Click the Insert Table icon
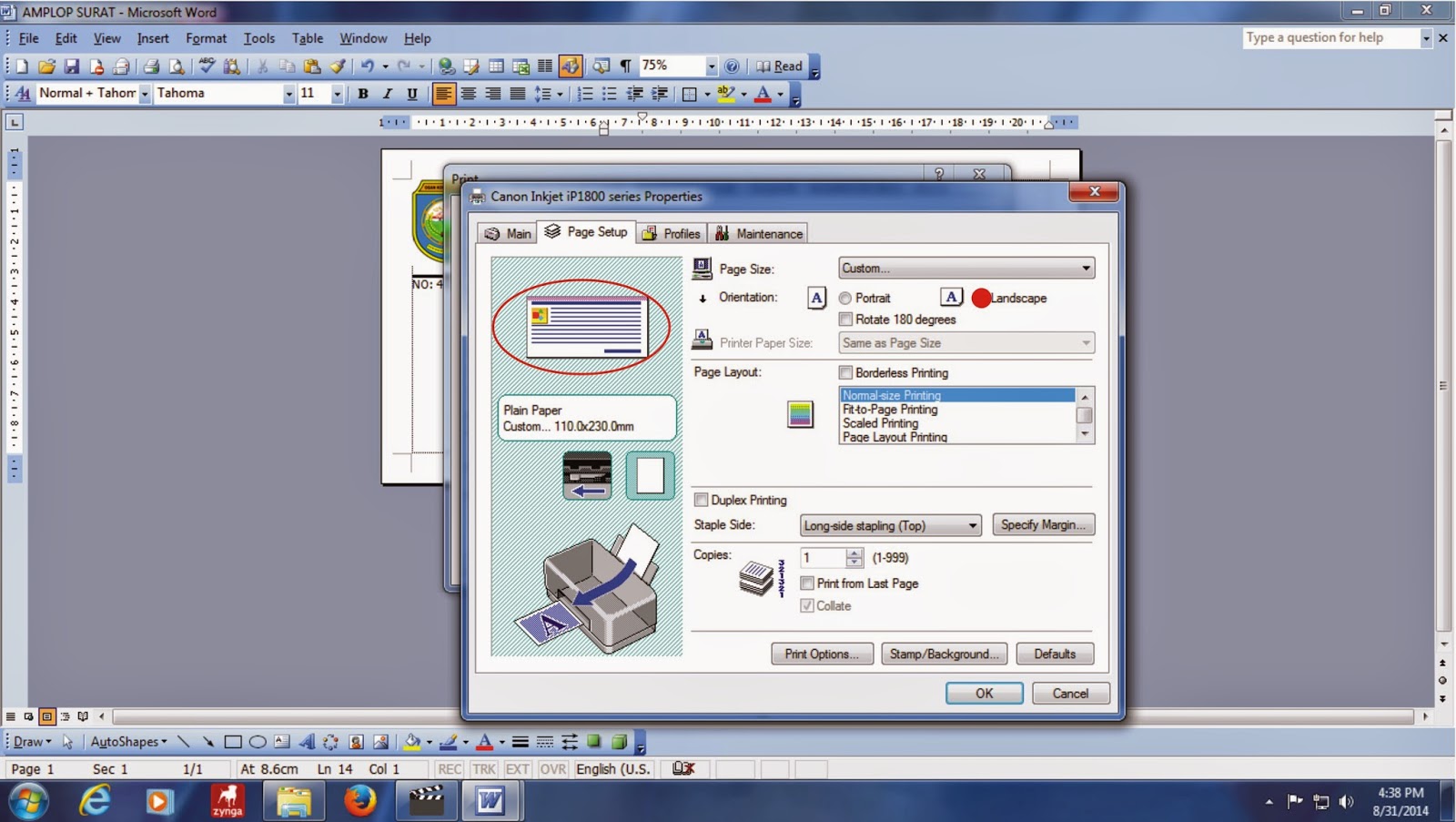This screenshot has height=822, width=1456. pyautogui.click(x=496, y=66)
